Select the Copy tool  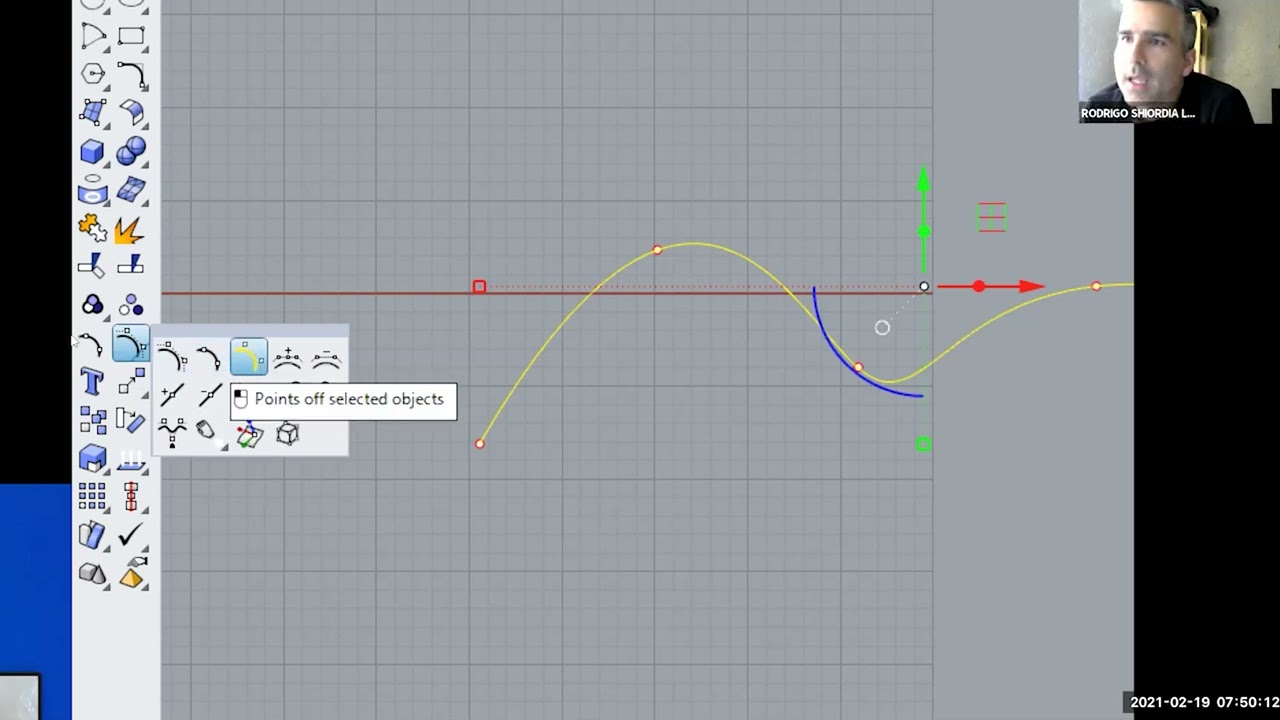[x=93, y=420]
